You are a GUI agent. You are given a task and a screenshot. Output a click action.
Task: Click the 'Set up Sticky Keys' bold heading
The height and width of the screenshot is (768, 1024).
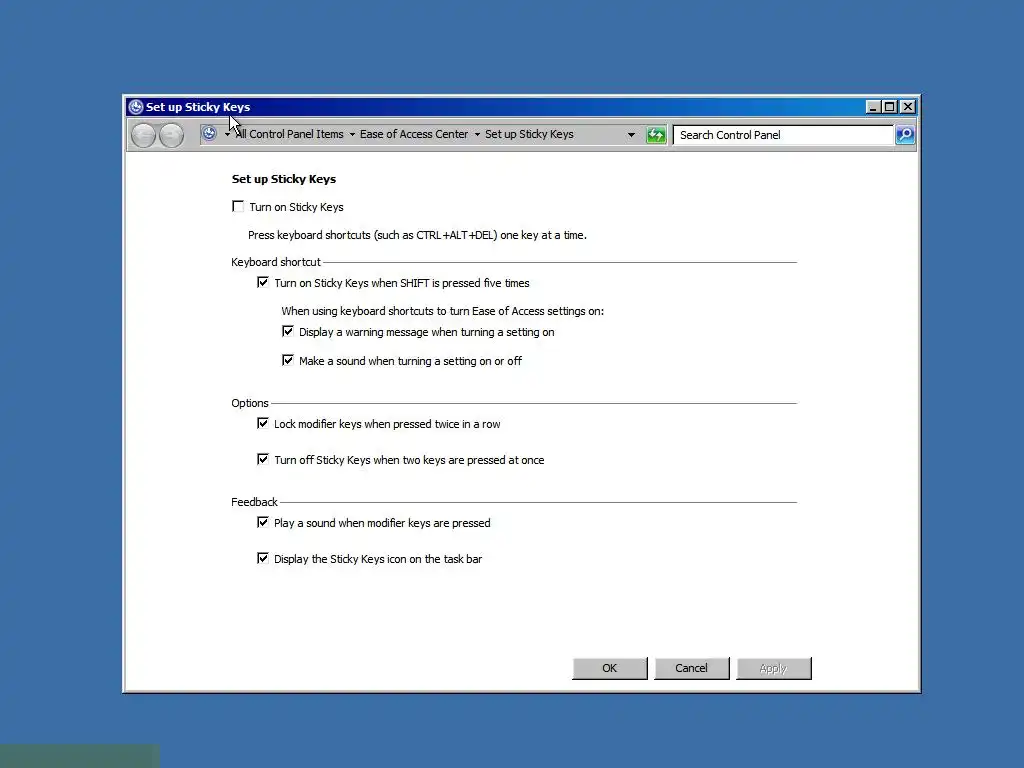(x=283, y=179)
